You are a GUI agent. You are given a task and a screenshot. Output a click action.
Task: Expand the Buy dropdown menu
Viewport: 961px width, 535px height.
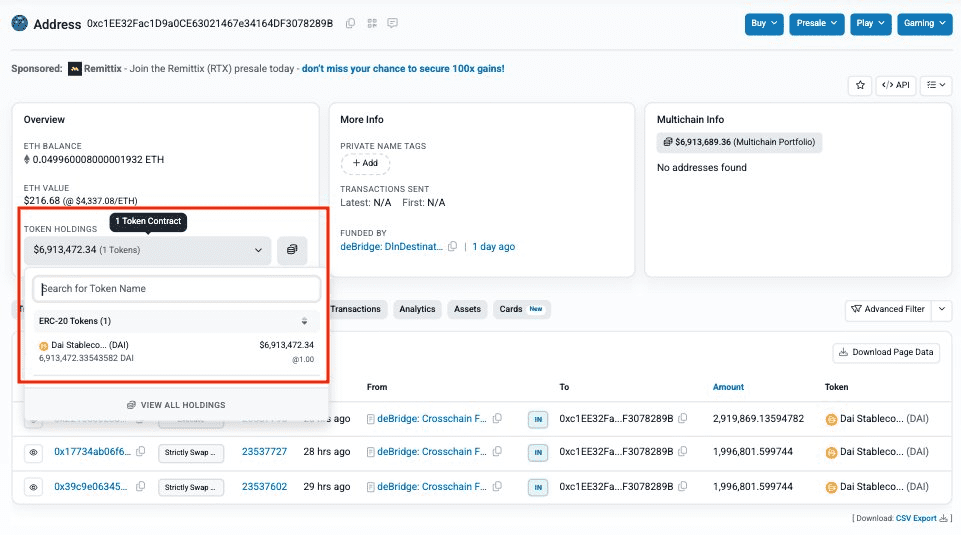pyautogui.click(x=764, y=23)
